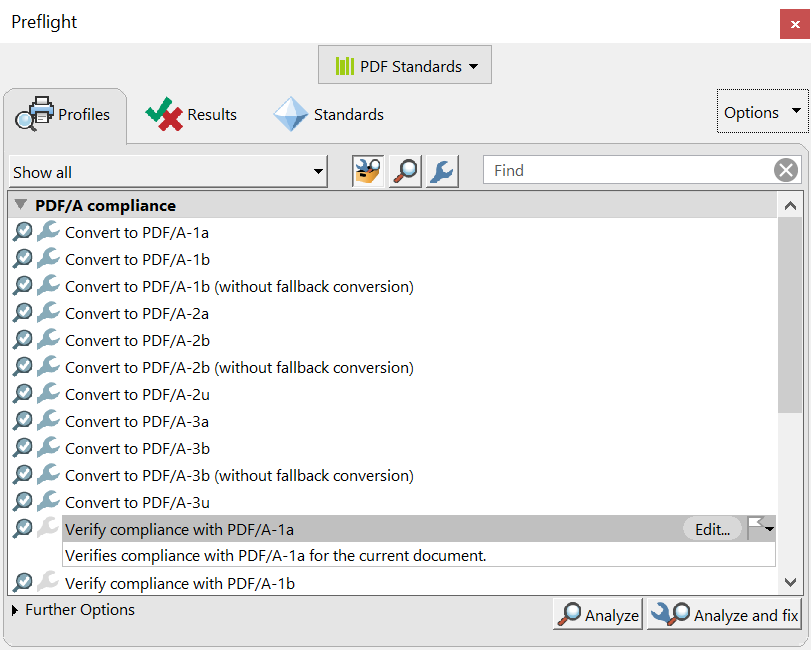Click the Analyze button
This screenshot has width=811, height=650.
pyautogui.click(x=598, y=614)
